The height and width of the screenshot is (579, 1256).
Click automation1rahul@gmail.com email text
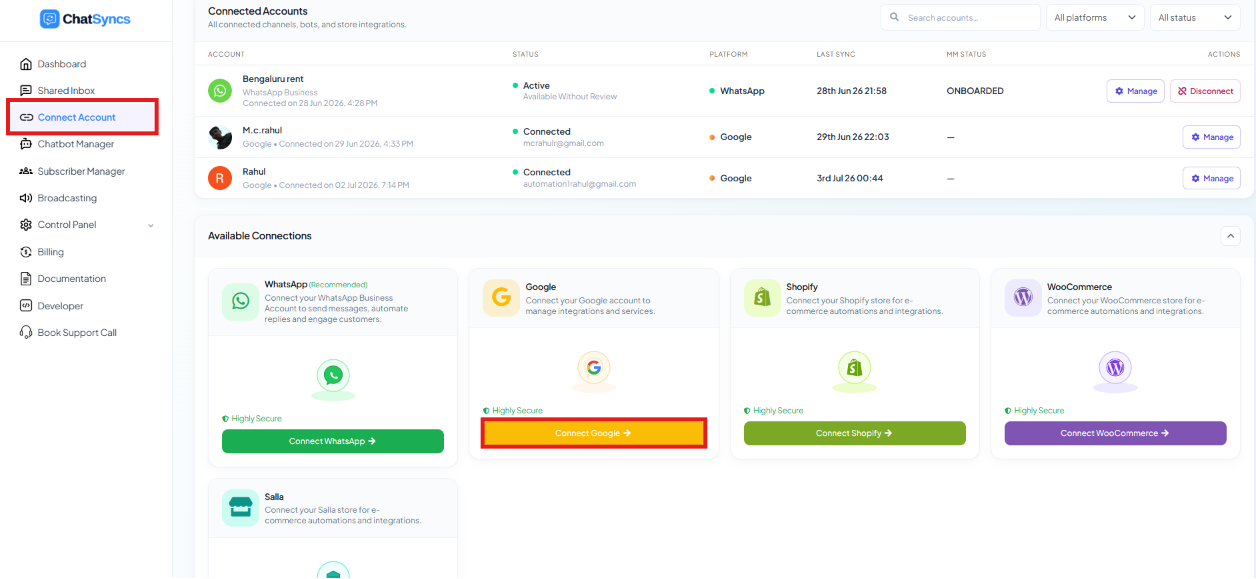pos(579,184)
